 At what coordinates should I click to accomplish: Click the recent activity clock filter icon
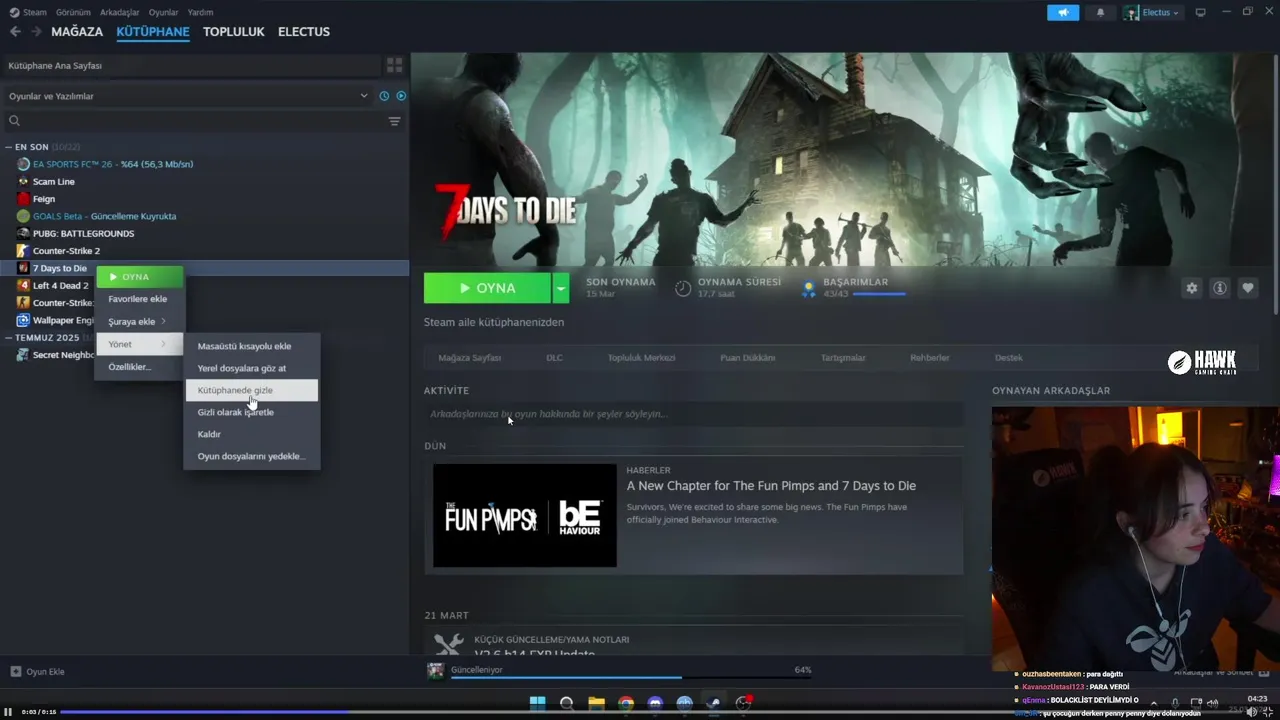point(384,96)
